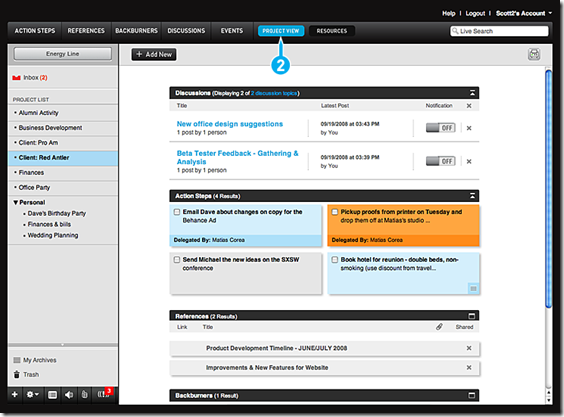
Task: Switch to Discussions tab
Action: pos(186,31)
